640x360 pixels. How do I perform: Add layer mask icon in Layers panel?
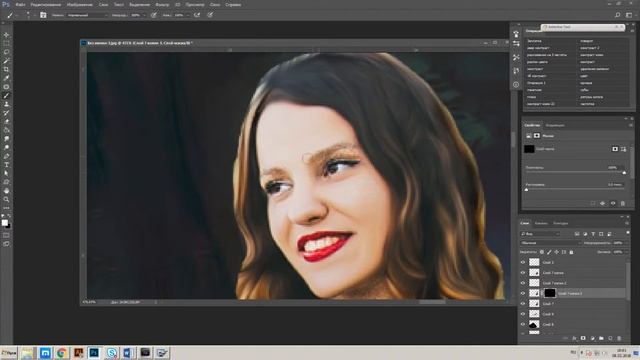(x=583, y=338)
